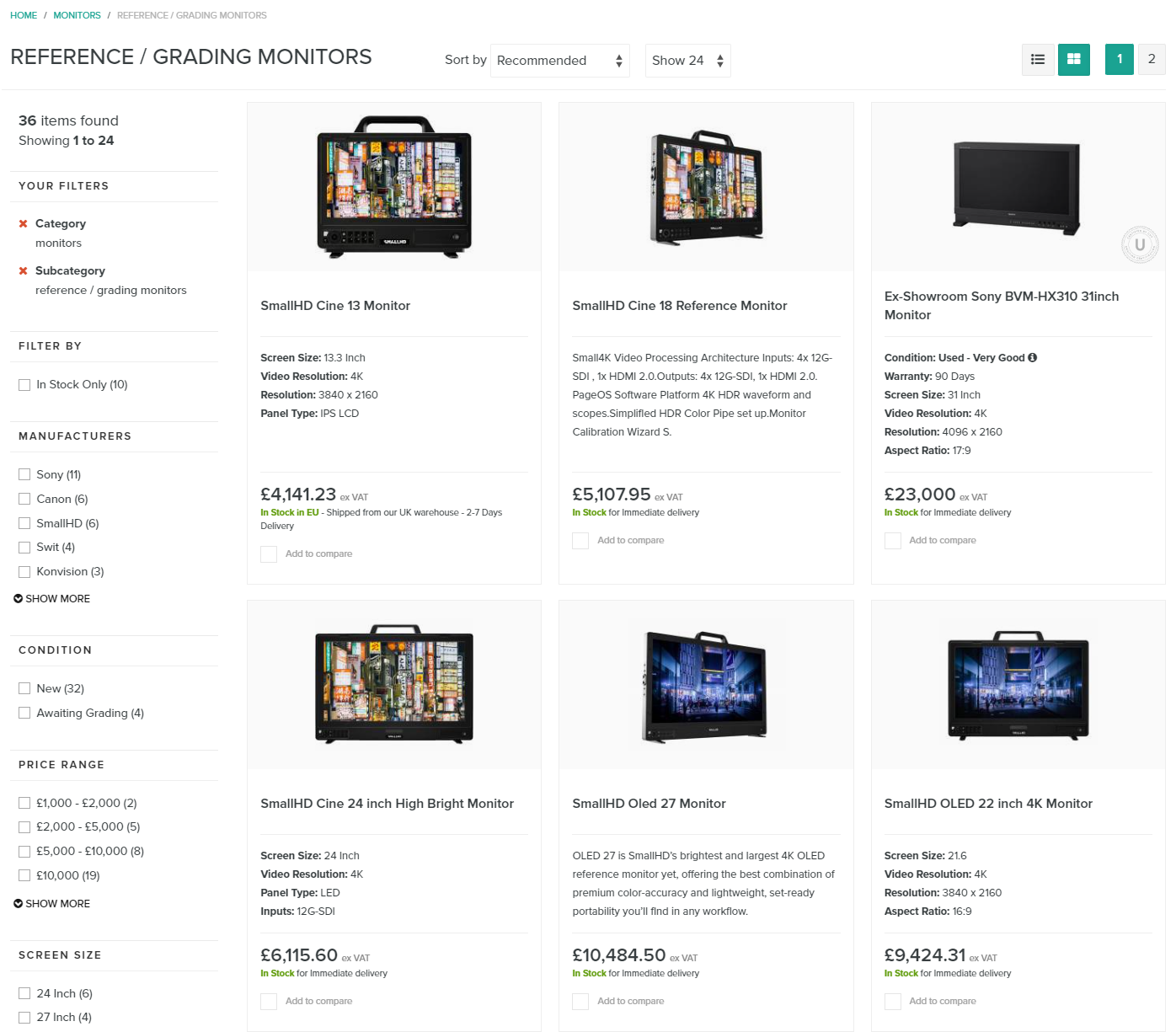1176x1032 pixels.
Task: Filter by Konvision manufacturer checkbox
Action: [24, 572]
